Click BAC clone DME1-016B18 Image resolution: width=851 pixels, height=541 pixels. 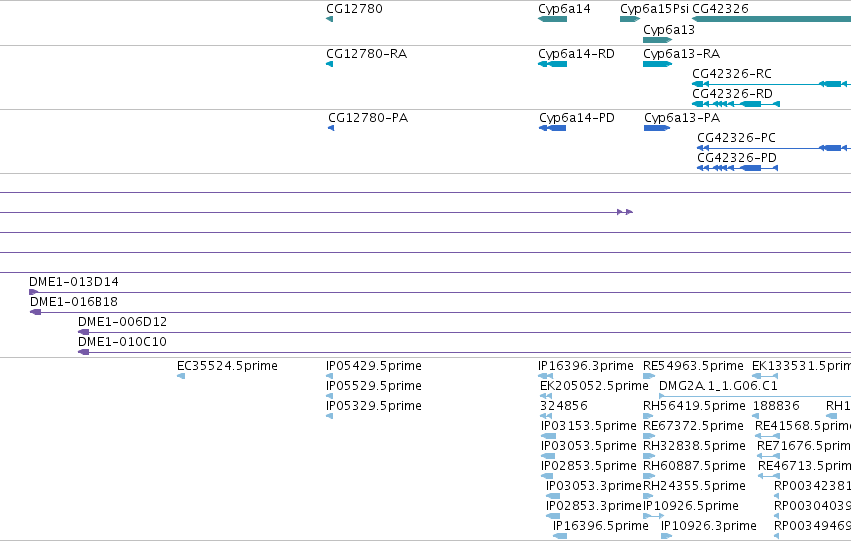click(73, 302)
